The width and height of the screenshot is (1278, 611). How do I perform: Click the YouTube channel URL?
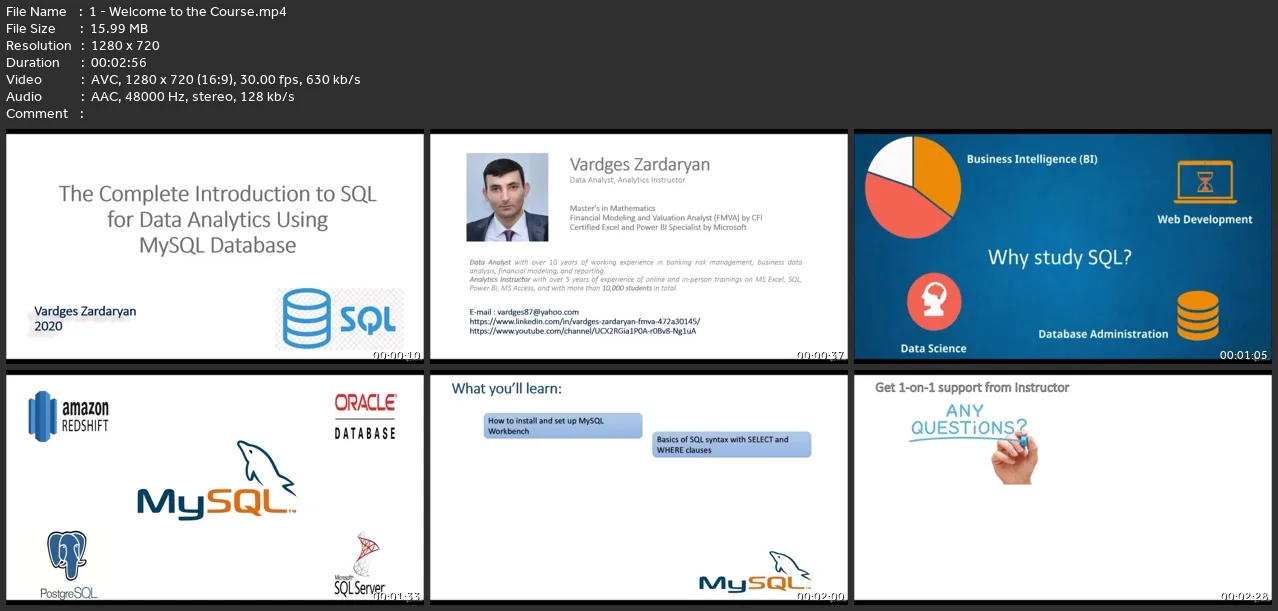tap(582, 330)
